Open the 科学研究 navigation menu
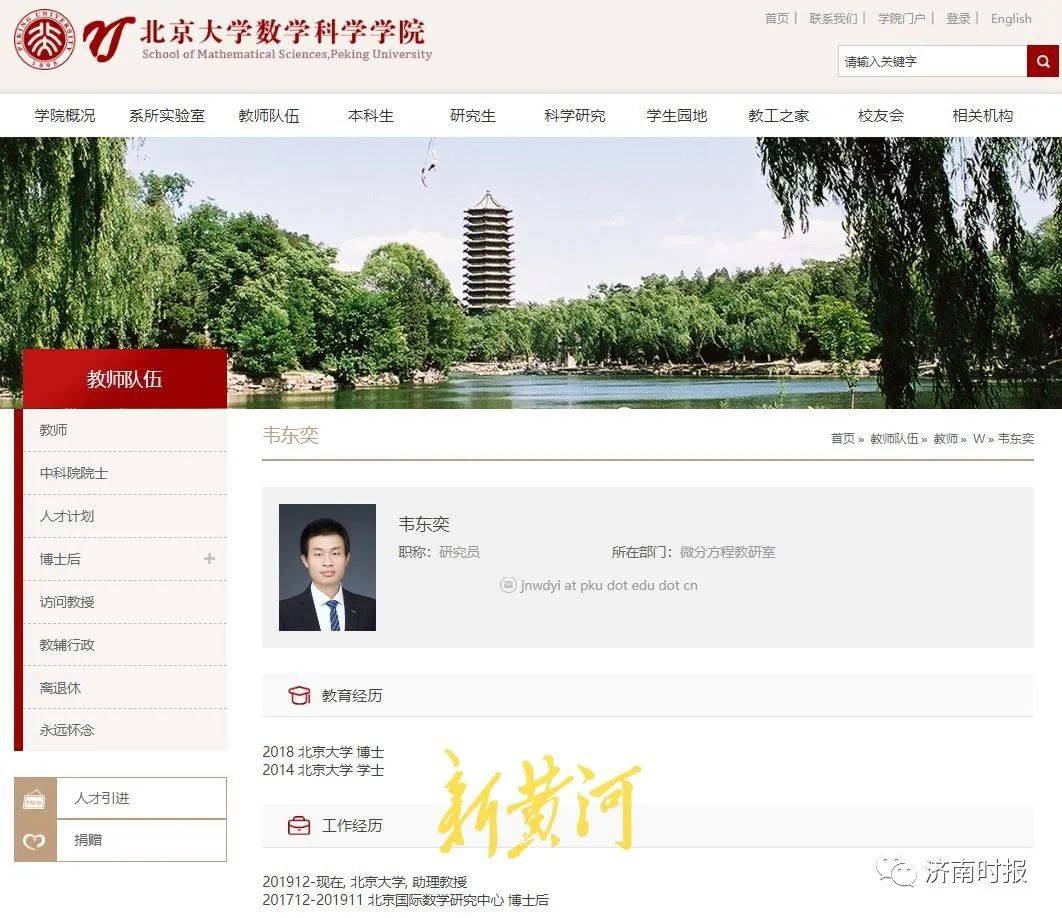 575,116
